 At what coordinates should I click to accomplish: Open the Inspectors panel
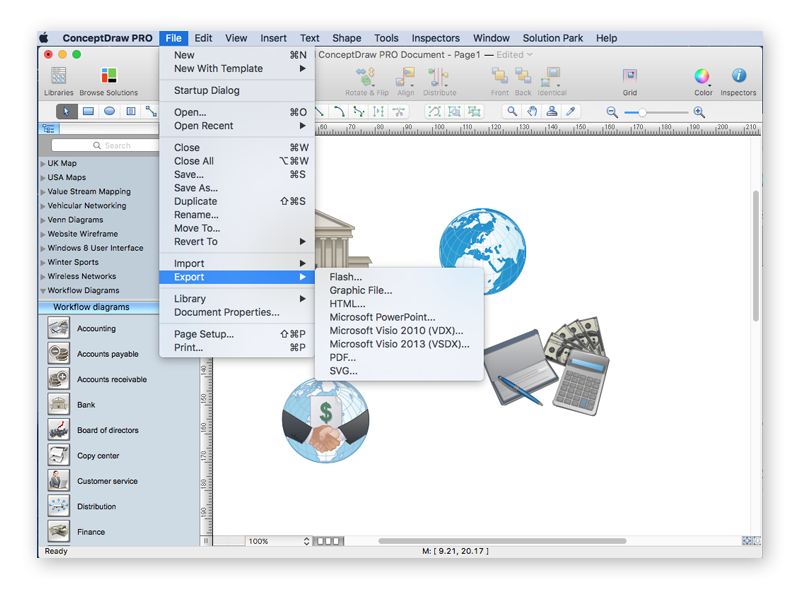tap(738, 77)
